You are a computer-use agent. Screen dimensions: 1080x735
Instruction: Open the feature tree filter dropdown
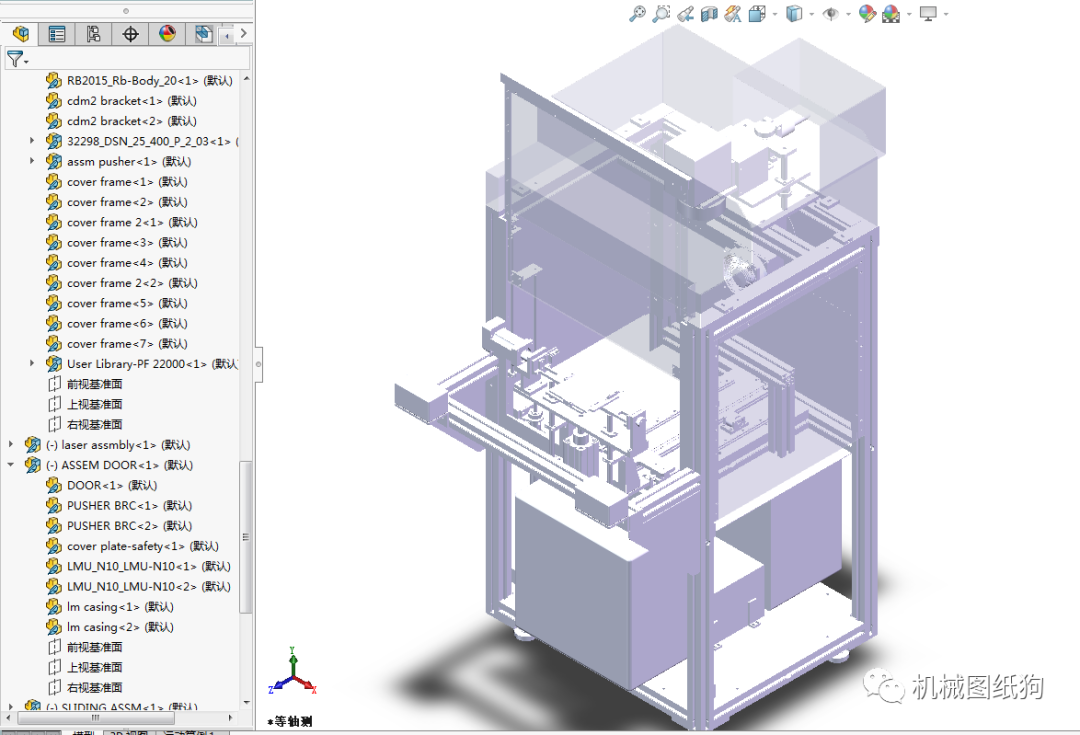(18, 60)
